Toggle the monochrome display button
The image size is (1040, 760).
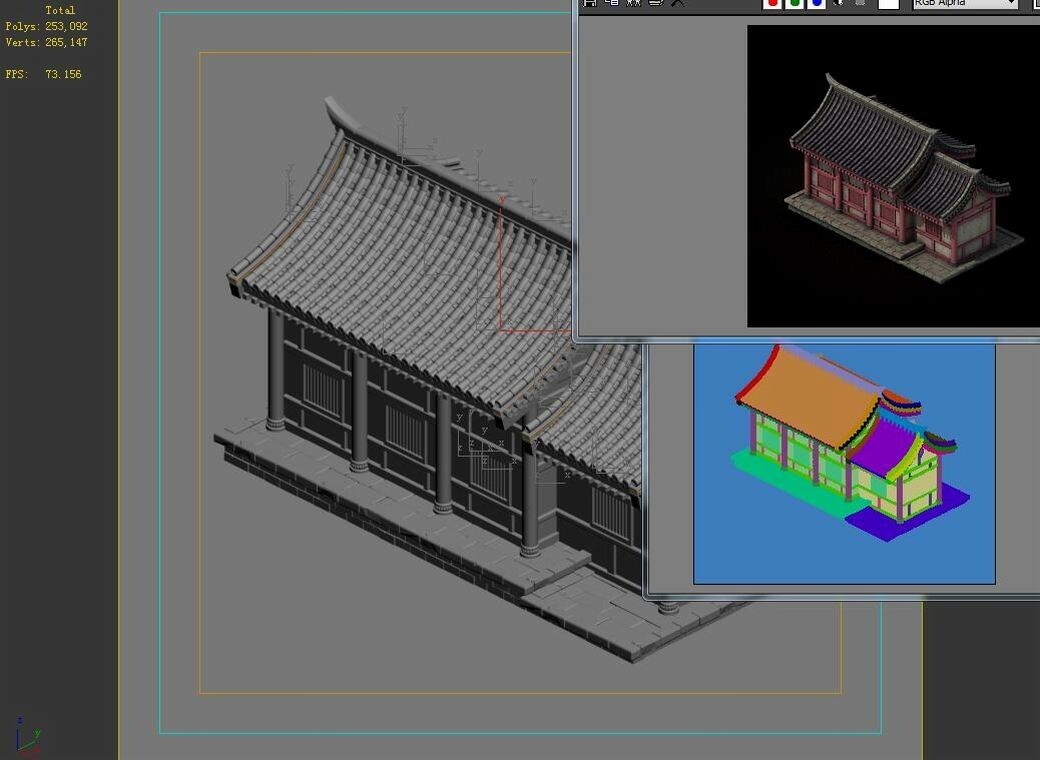(860, 3)
